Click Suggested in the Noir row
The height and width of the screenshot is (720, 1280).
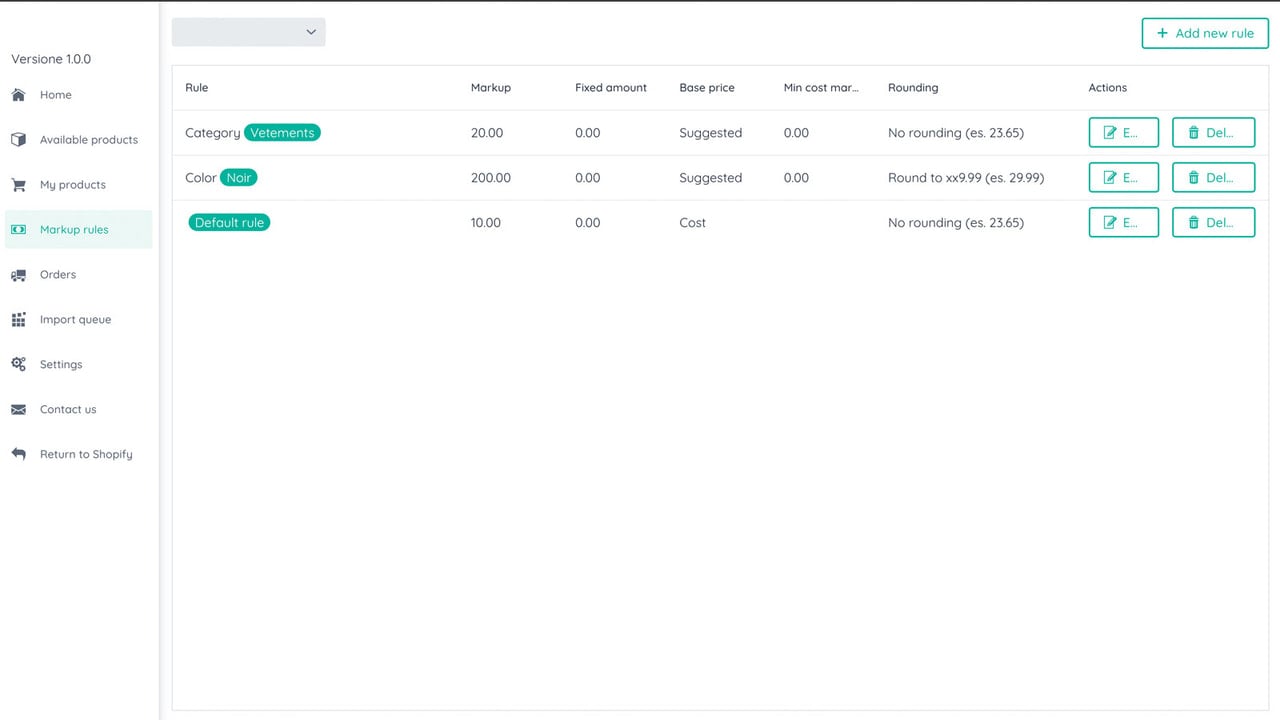click(711, 178)
